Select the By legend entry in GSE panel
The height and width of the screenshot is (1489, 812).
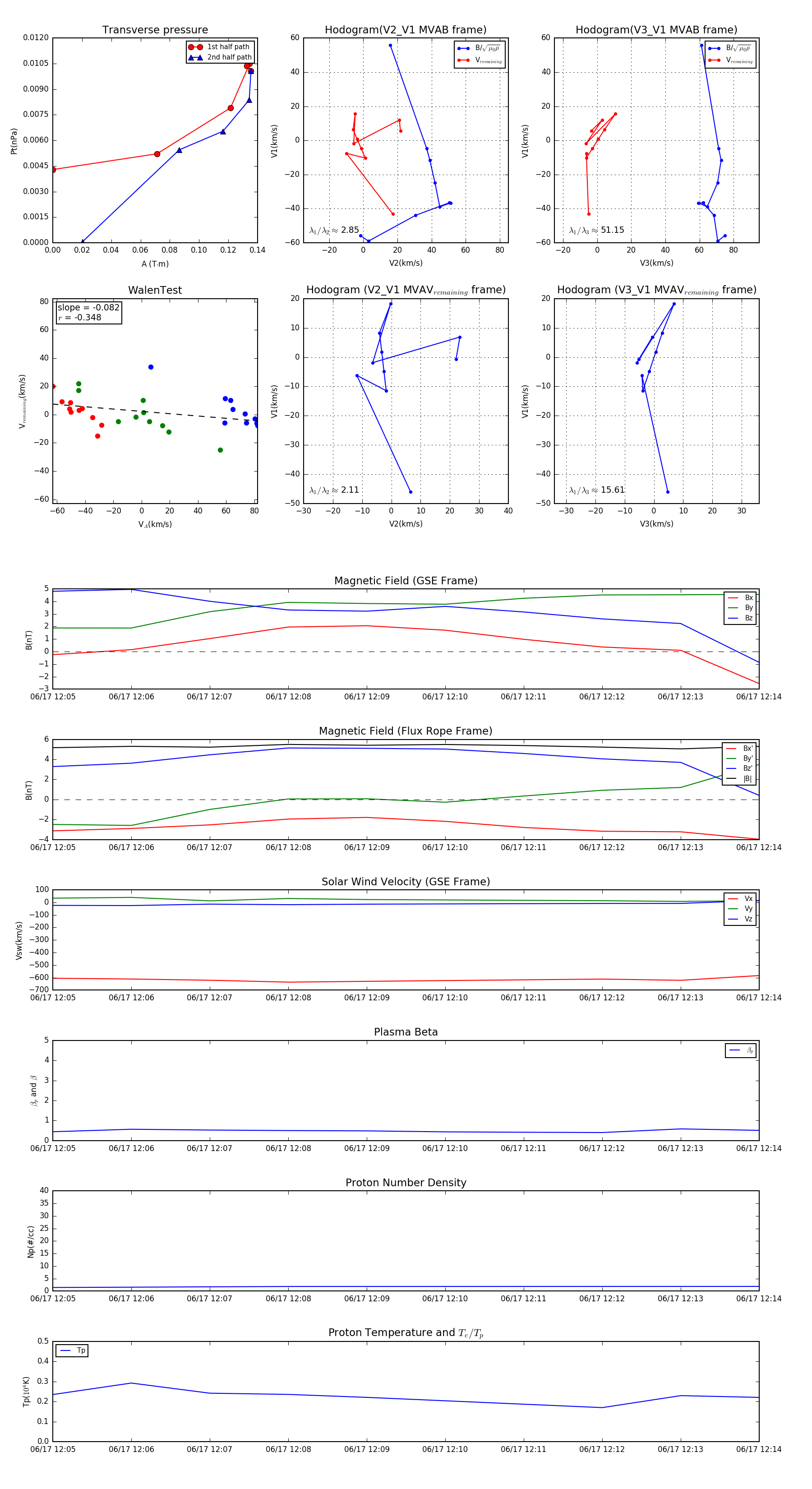740,607
